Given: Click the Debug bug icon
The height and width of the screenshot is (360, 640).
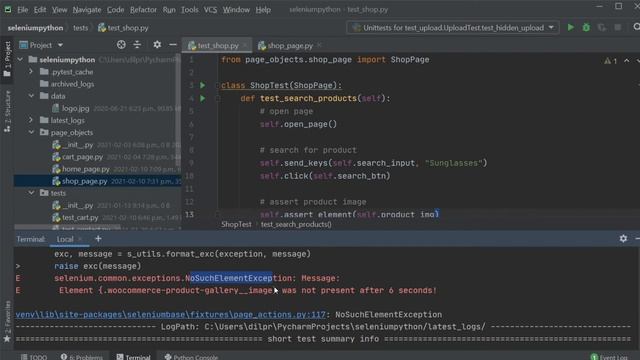Looking at the screenshot, I should pyautogui.click(x=586, y=27).
